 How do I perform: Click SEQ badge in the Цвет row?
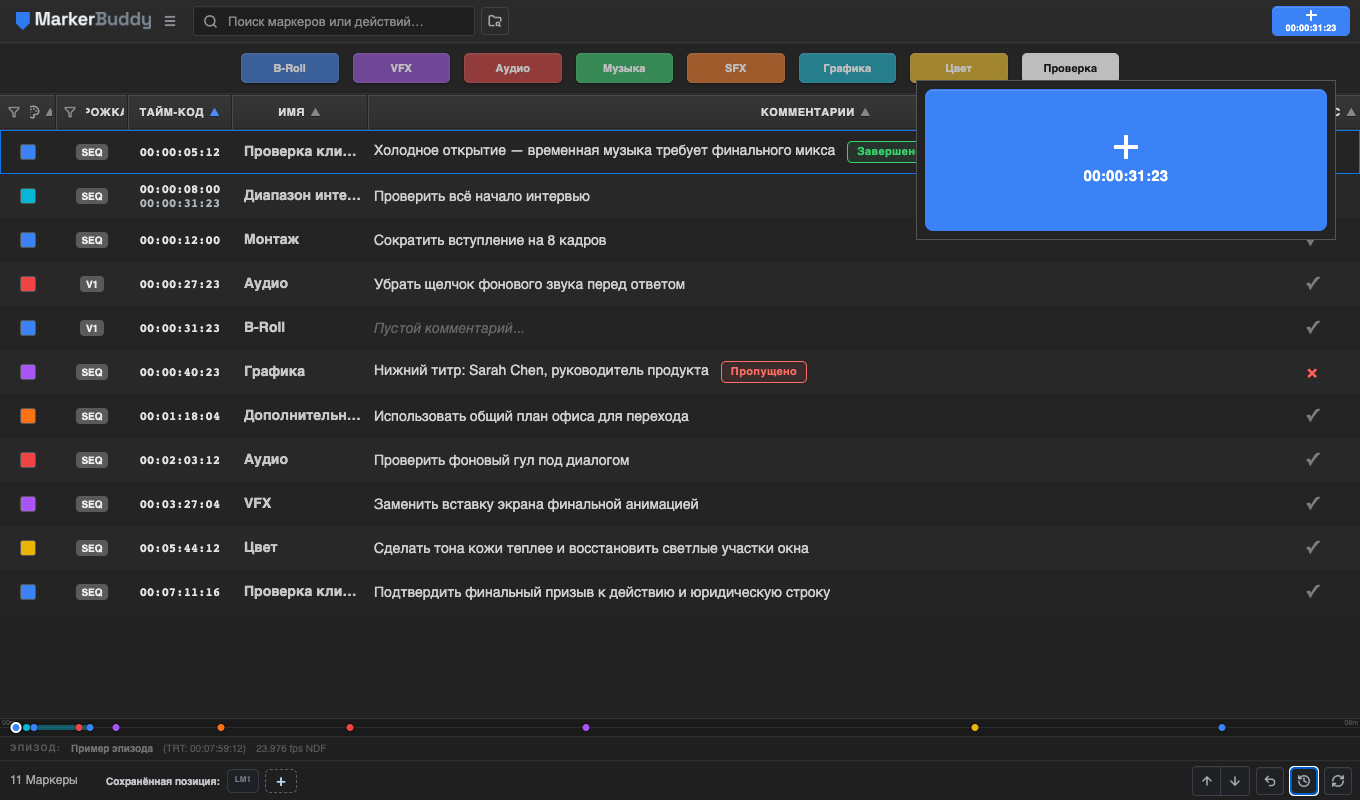pos(92,549)
